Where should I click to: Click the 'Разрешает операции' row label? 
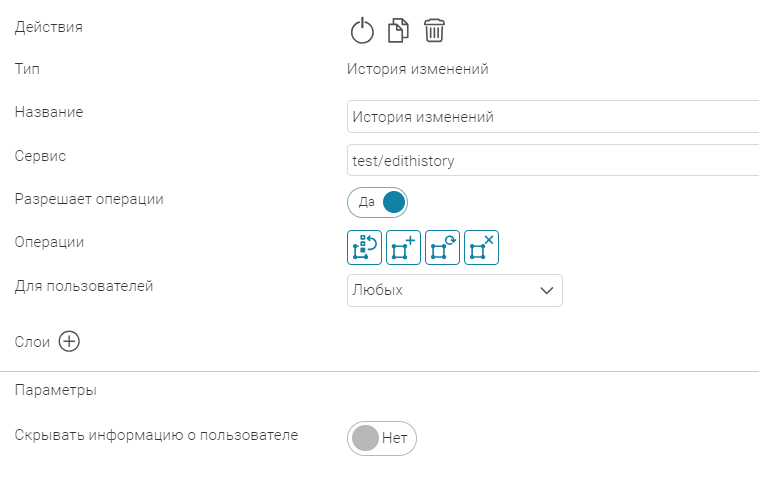89,199
